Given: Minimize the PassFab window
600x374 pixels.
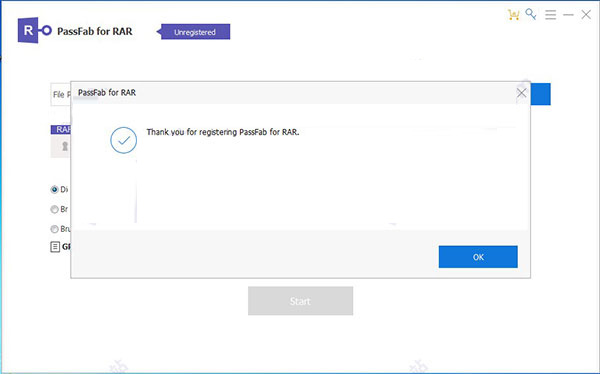Looking at the screenshot, I should pos(568,15).
